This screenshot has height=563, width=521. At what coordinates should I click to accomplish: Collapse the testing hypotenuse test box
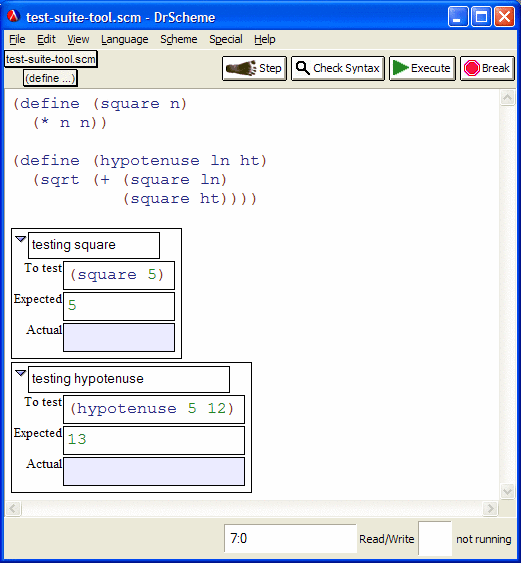click(x=20, y=373)
